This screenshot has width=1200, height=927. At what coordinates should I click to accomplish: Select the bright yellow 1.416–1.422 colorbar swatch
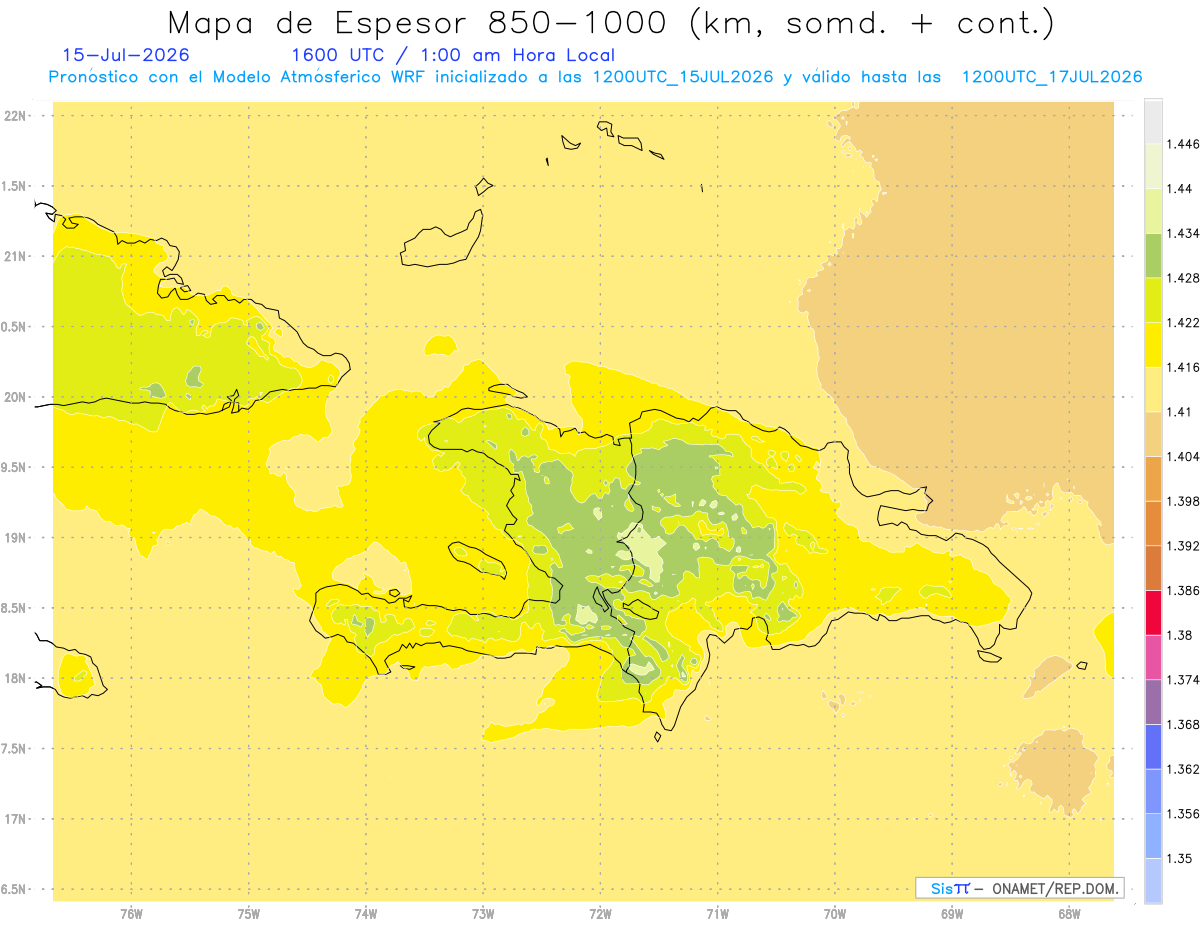(x=1153, y=344)
